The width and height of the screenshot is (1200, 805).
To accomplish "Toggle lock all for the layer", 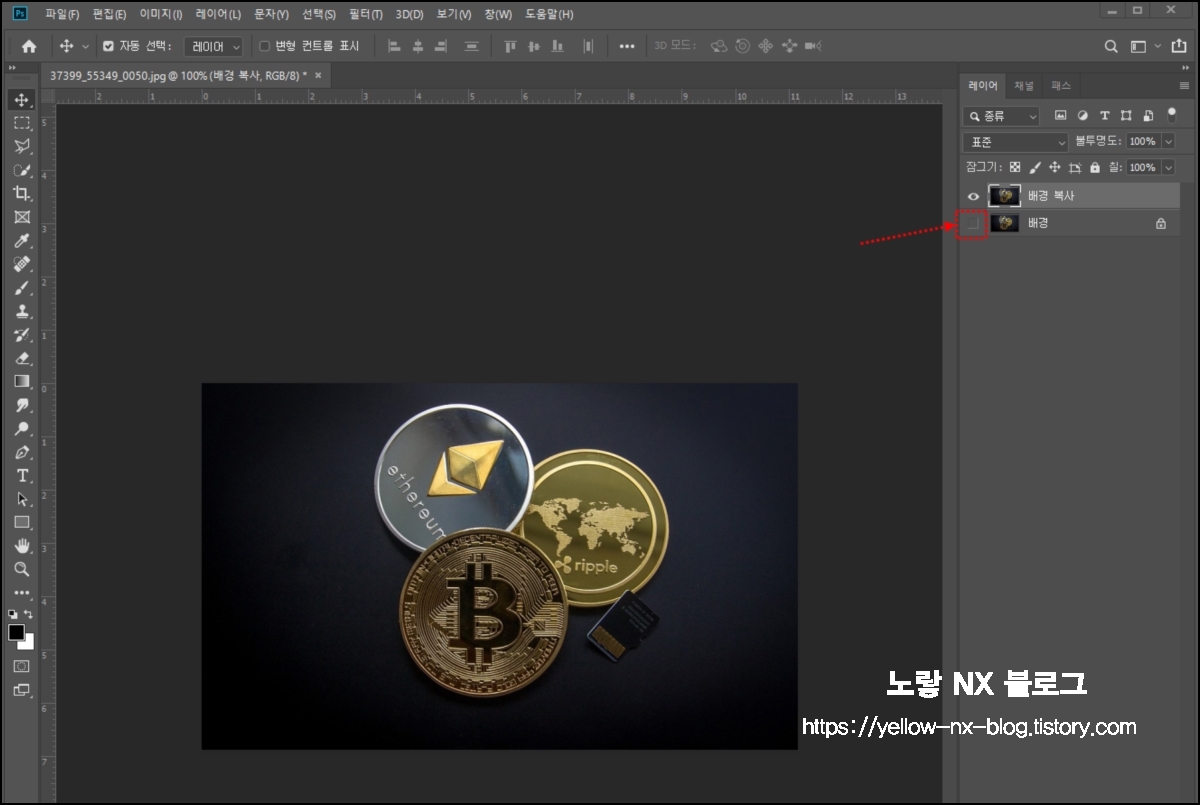I will coord(1095,168).
